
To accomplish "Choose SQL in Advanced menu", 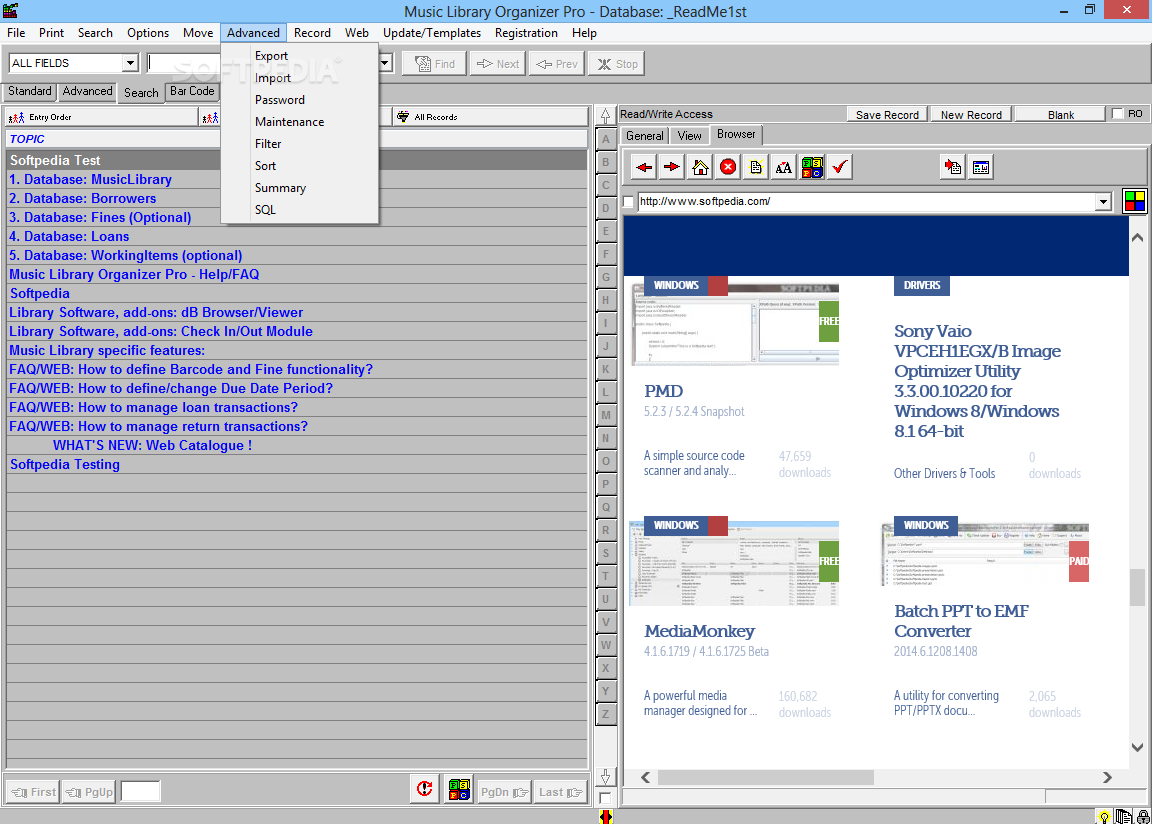I will point(300,210).
